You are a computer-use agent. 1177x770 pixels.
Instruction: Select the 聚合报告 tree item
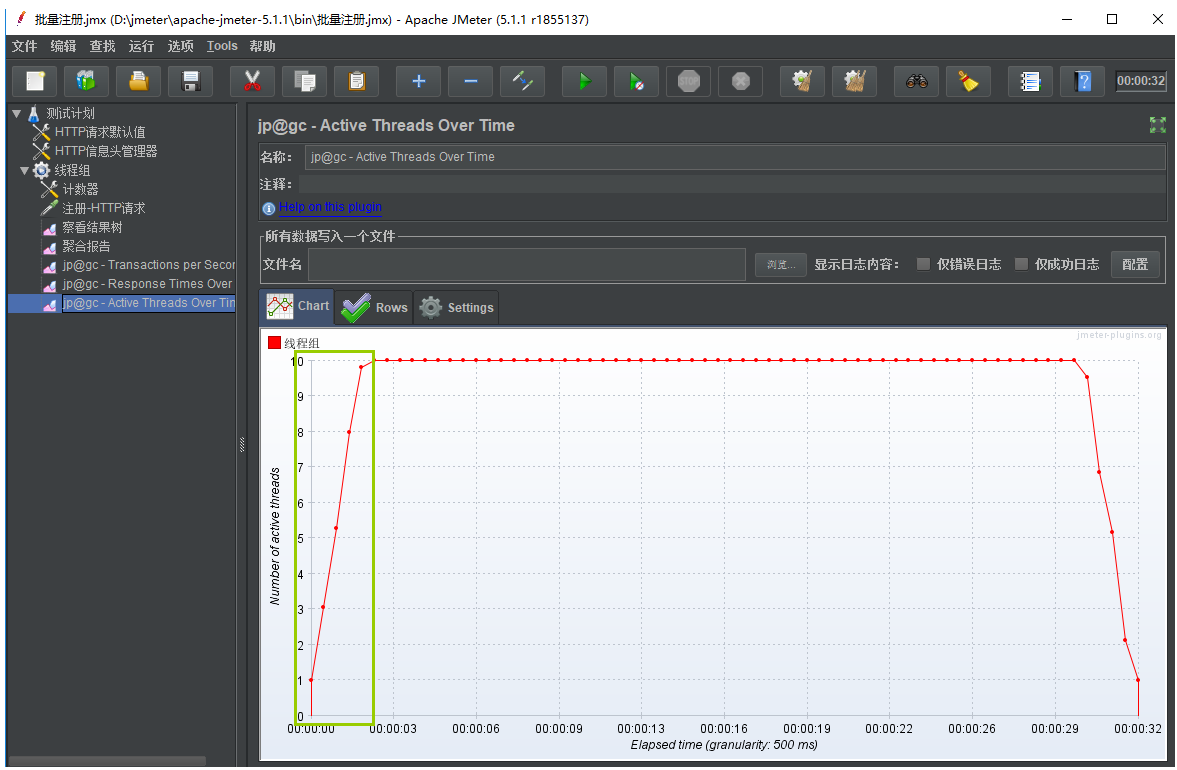pyautogui.click(x=86, y=246)
